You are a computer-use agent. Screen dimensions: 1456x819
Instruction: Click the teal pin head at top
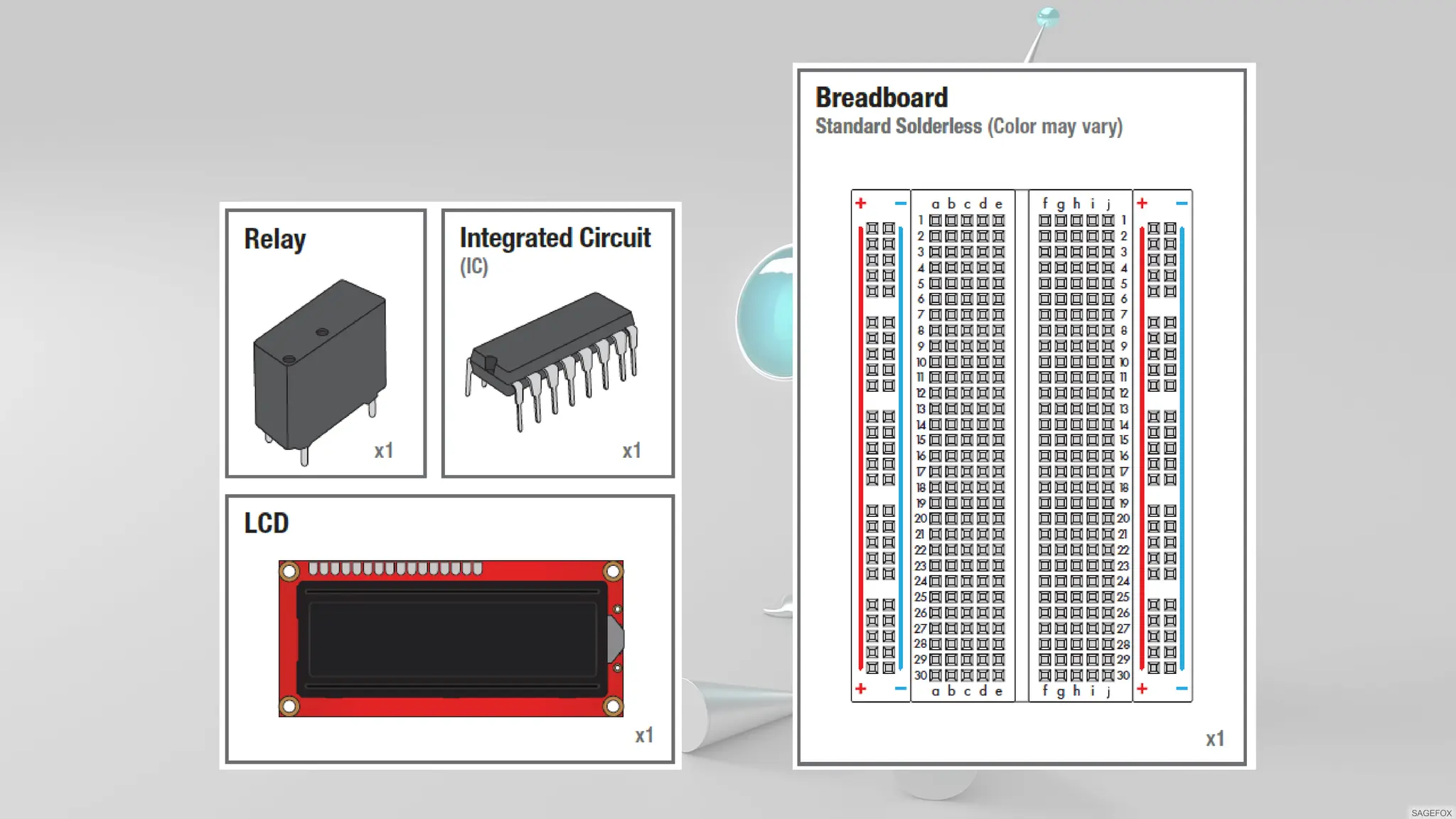coord(1048,16)
